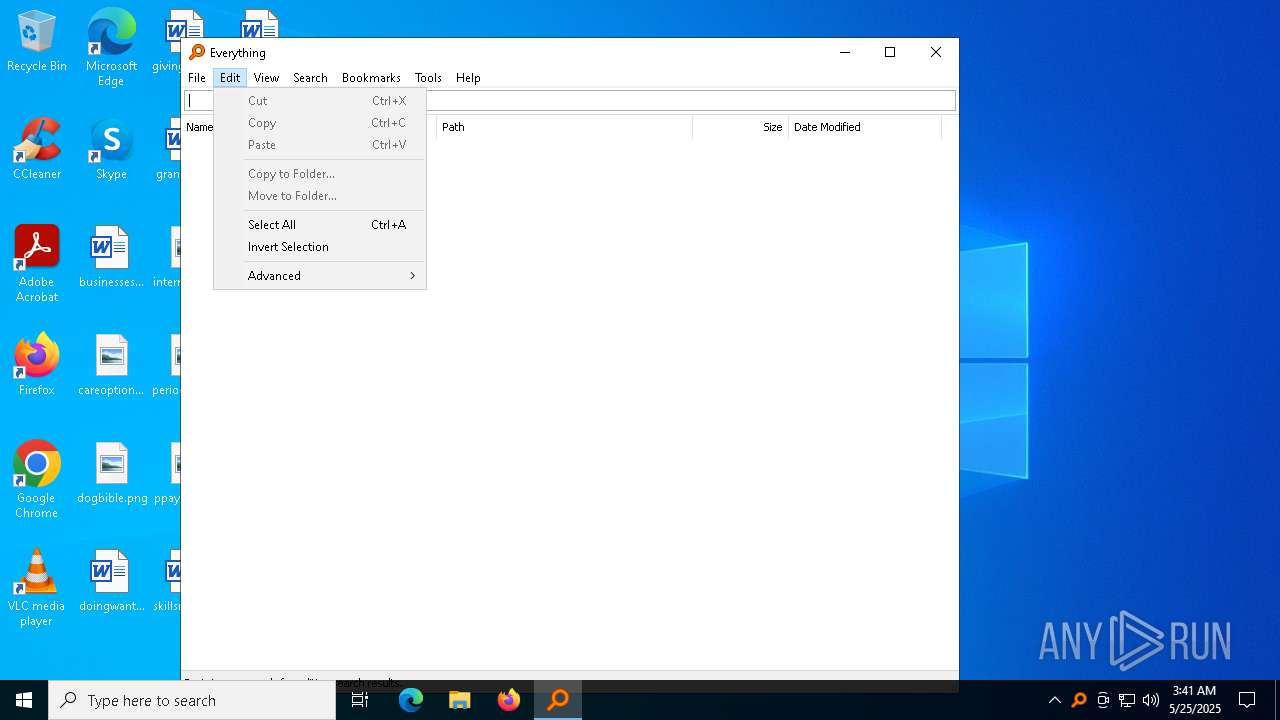
Task: Click the Everything taskbar button
Action: click(x=558, y=700)
